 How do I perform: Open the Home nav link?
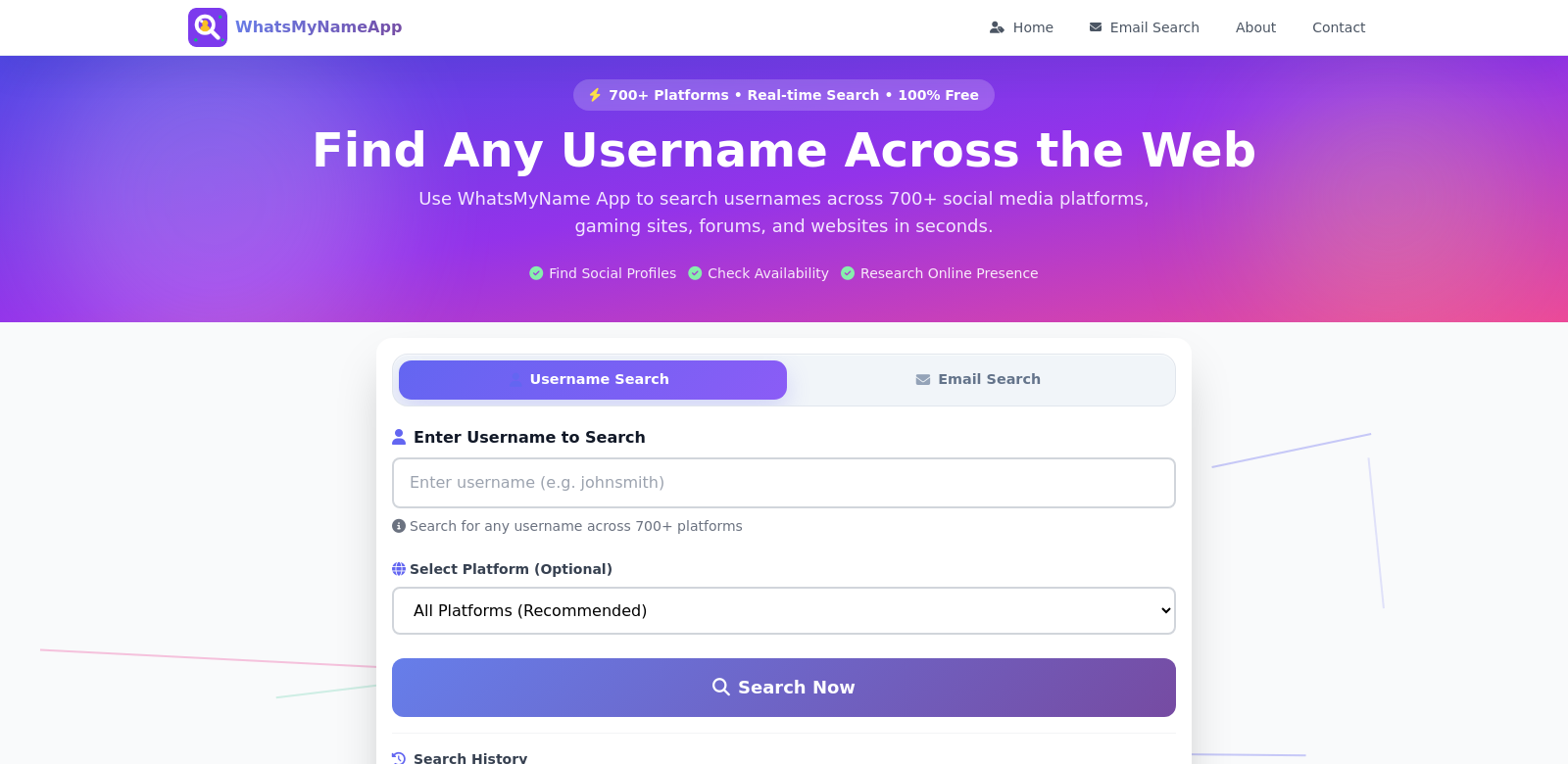pyautogui.click(x=1021, y=27)
